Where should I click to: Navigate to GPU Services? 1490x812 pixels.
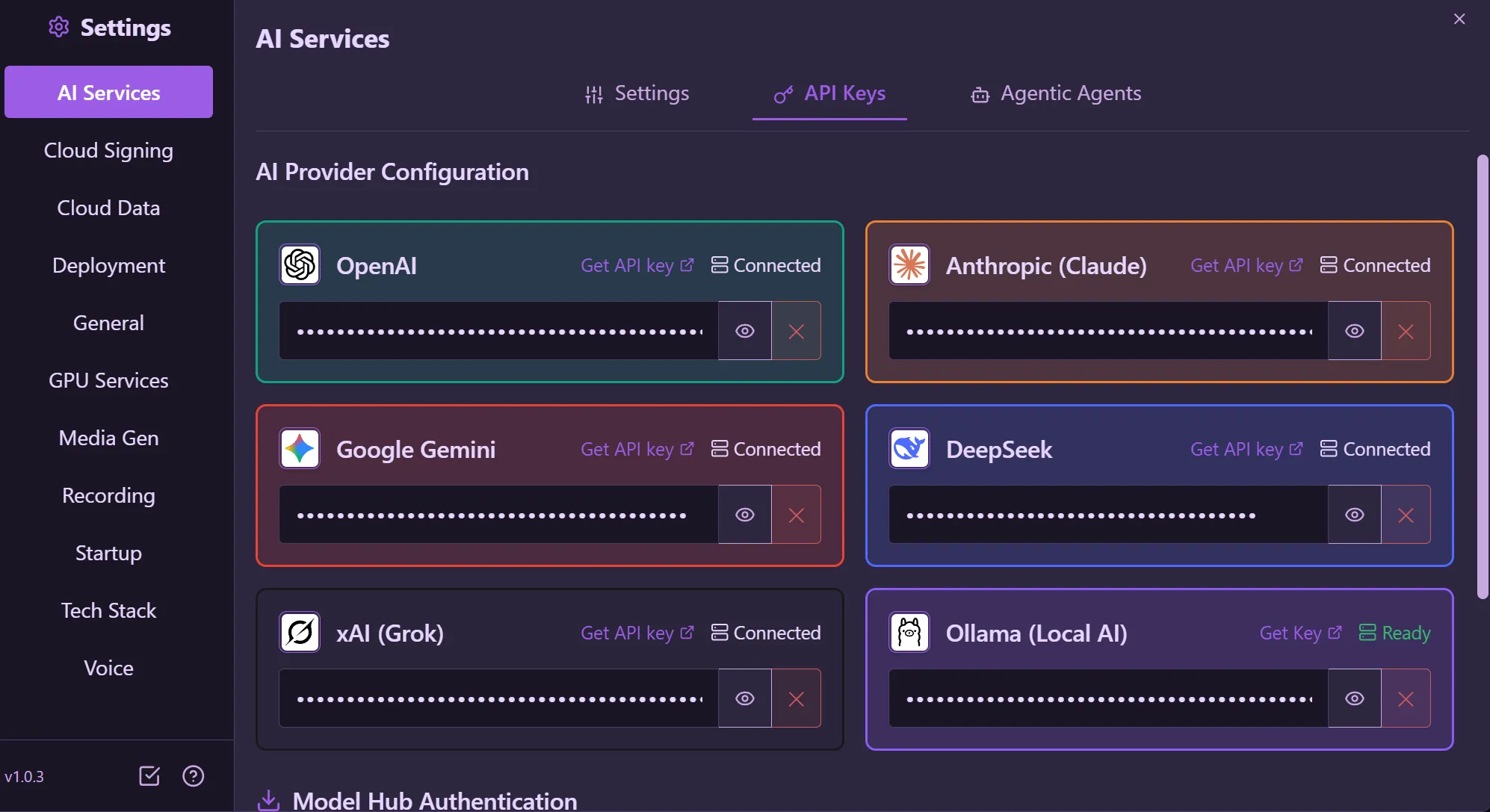[108, 380]
